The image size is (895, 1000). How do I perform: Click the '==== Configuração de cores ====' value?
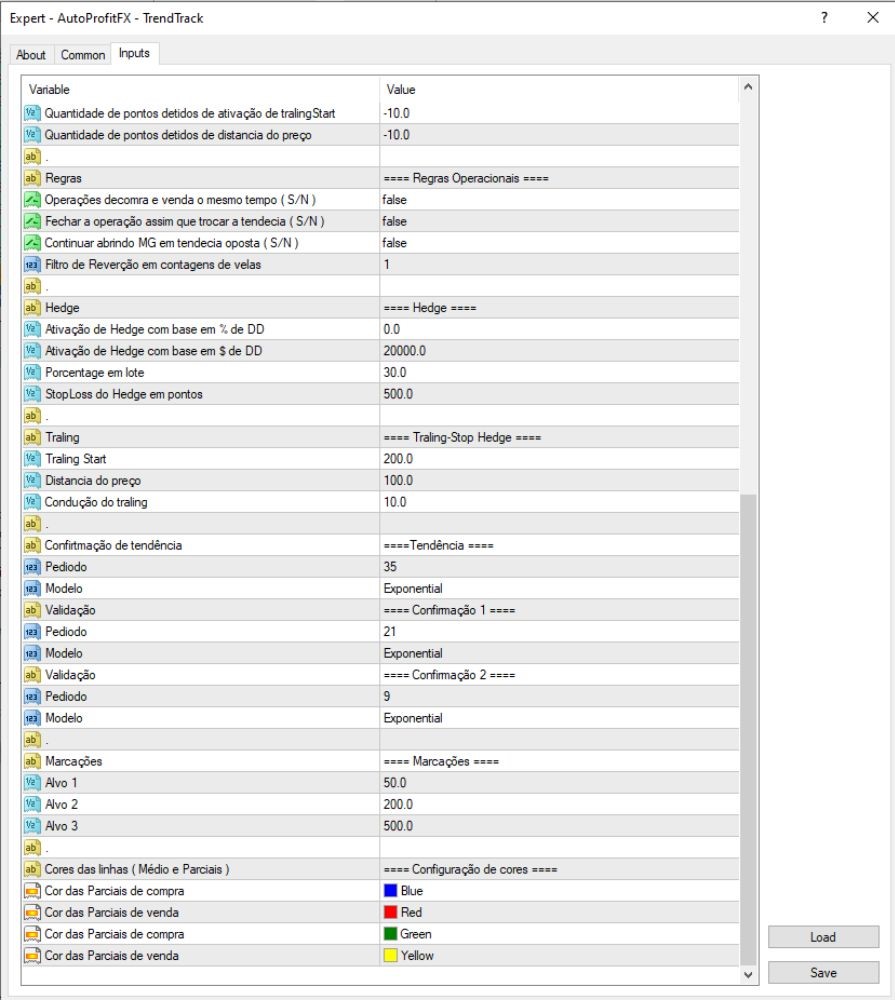(x=470, y=869)
